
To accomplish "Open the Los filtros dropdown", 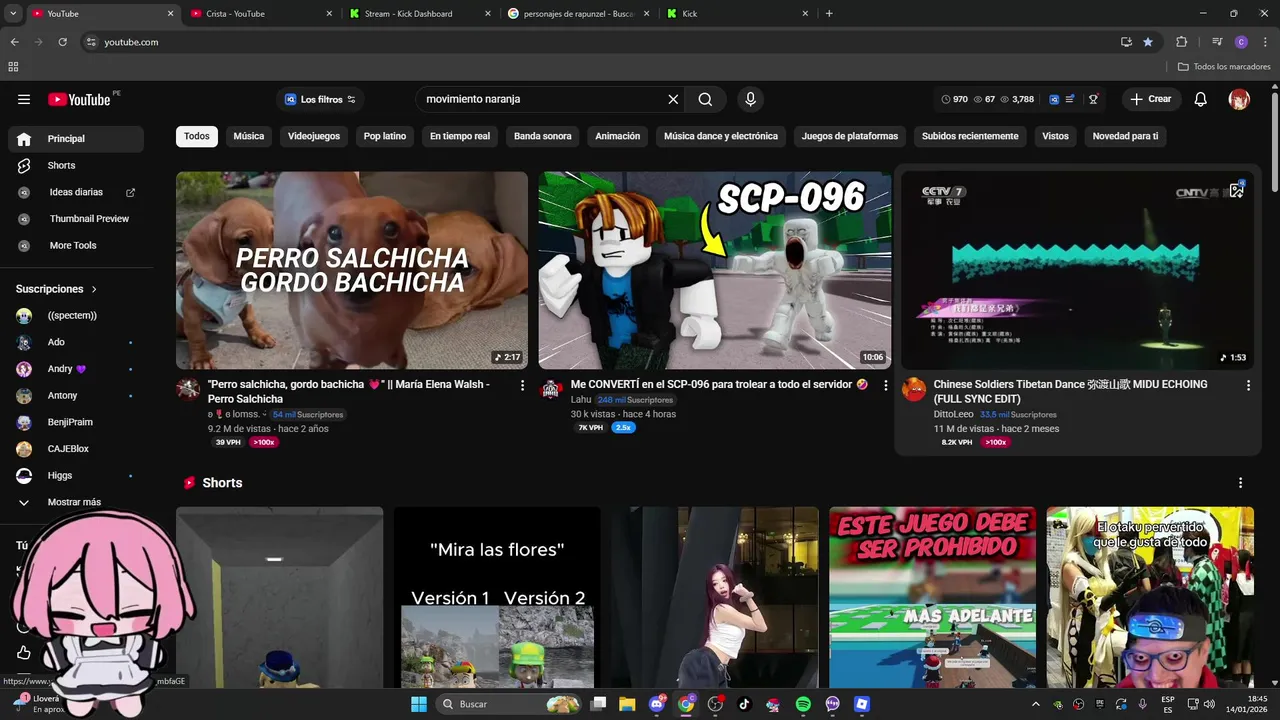I will pos(320,99).
